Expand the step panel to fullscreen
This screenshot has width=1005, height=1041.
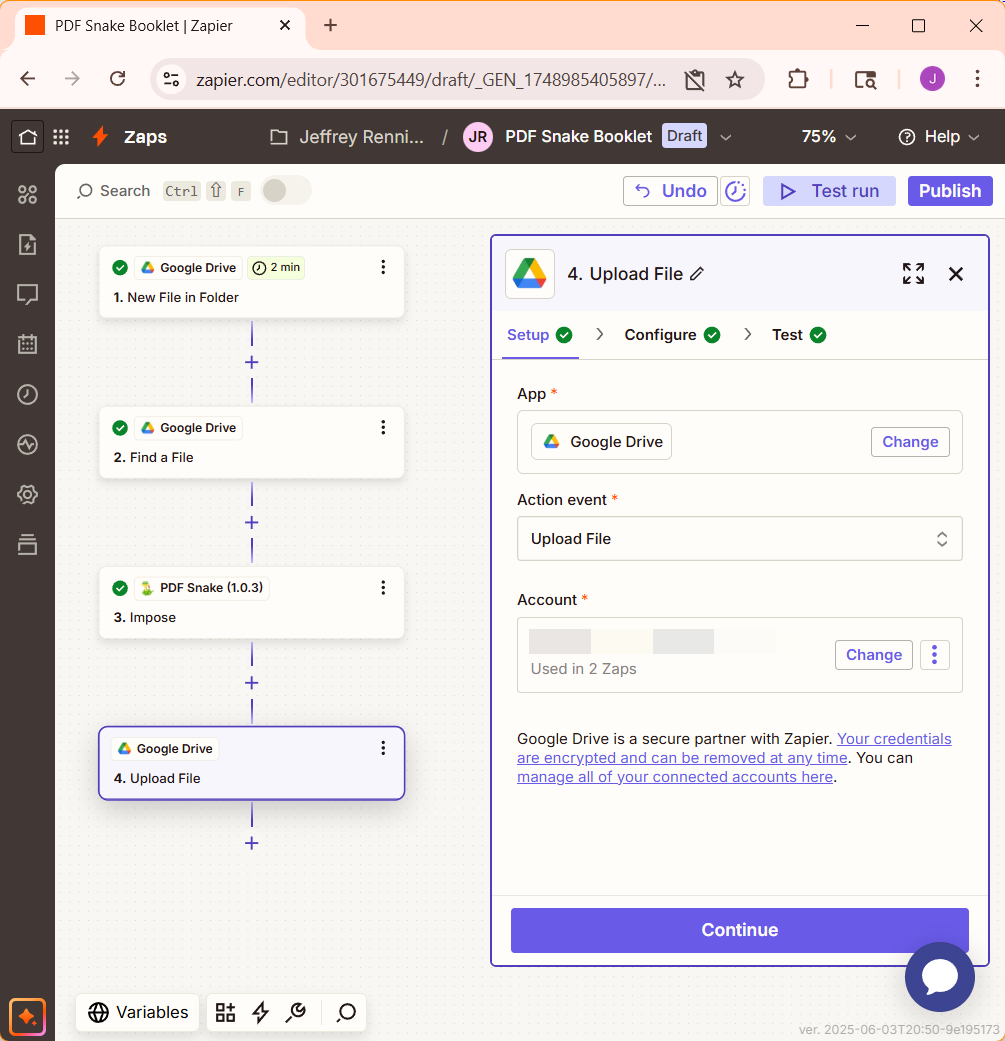pyautogui.click(x=913, y=274)
